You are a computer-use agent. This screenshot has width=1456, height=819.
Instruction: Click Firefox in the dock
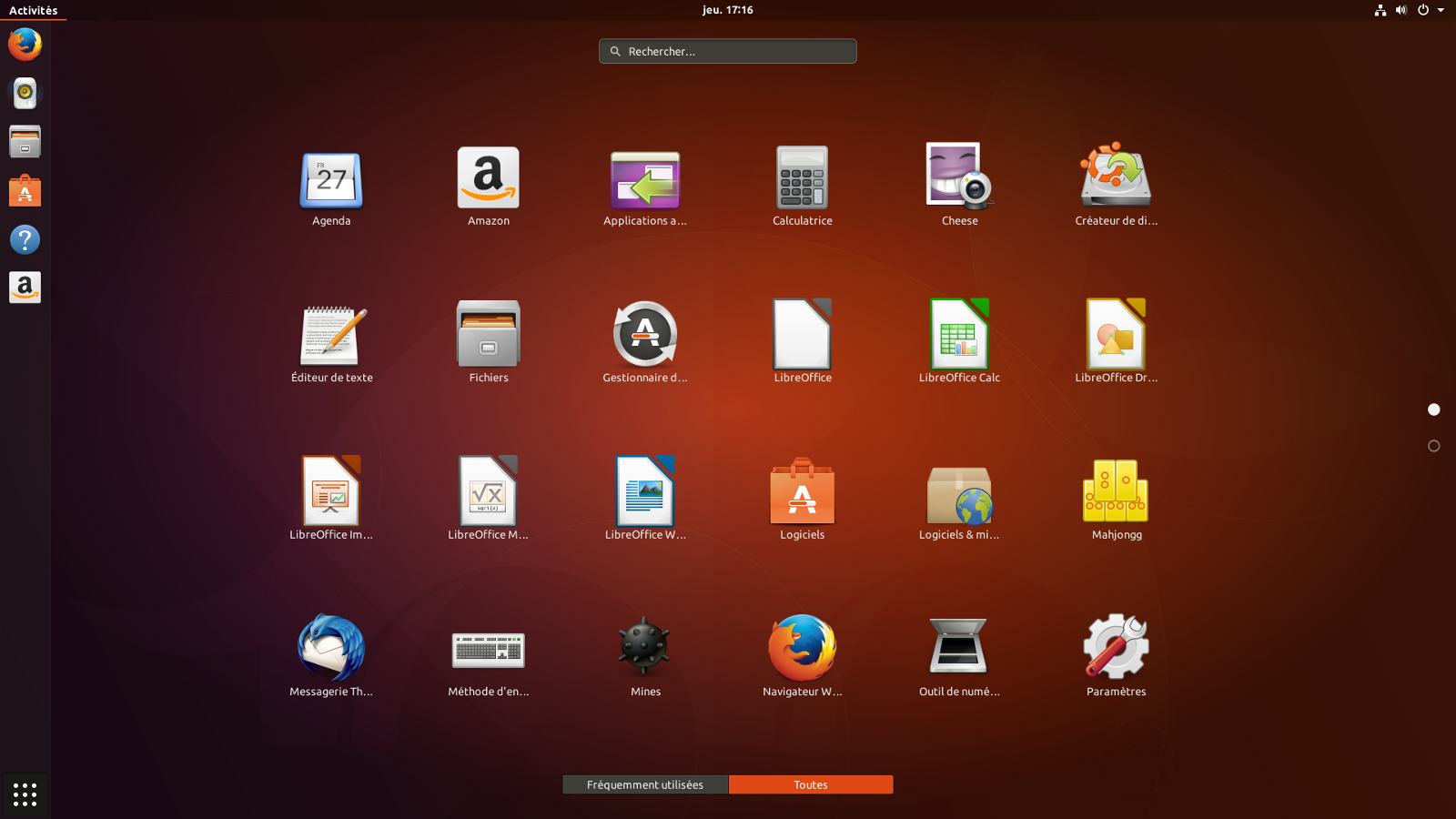click(25, 44)
